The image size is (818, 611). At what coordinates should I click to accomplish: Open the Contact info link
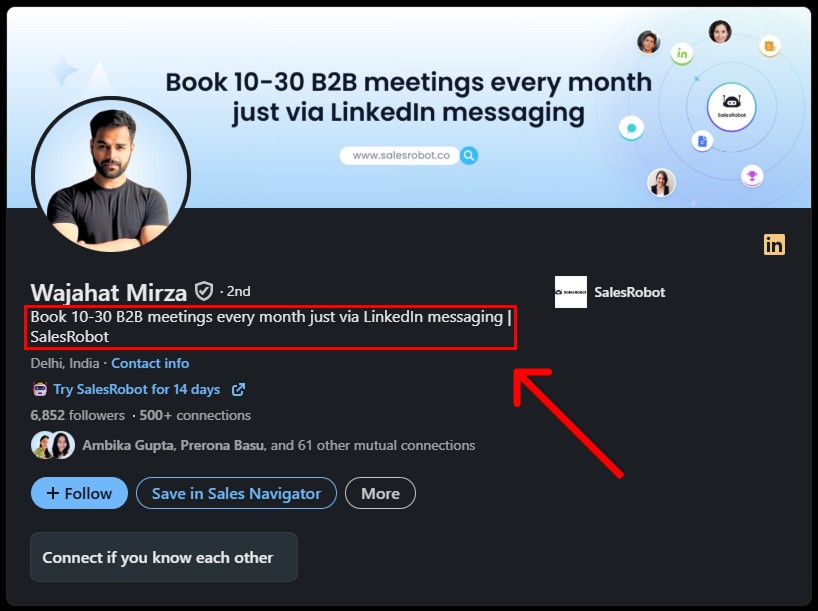coord(150,363)
